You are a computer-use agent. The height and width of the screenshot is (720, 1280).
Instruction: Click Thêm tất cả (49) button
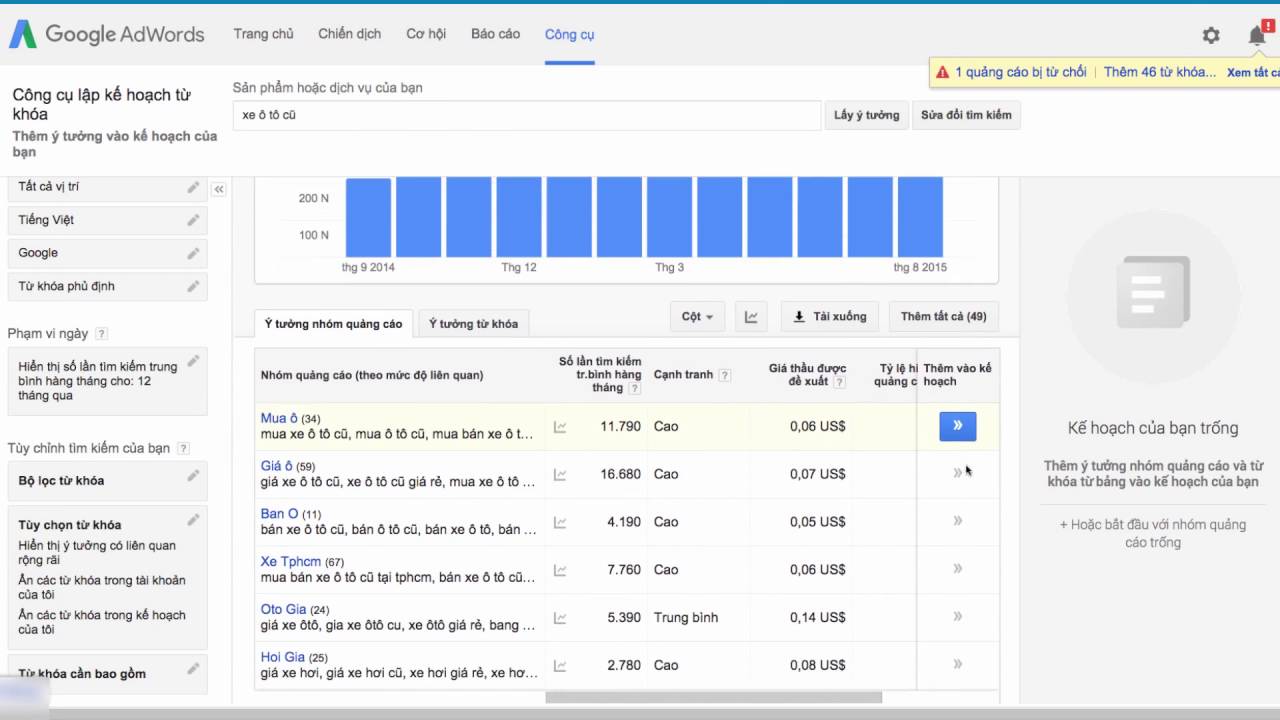click(942, 316)
